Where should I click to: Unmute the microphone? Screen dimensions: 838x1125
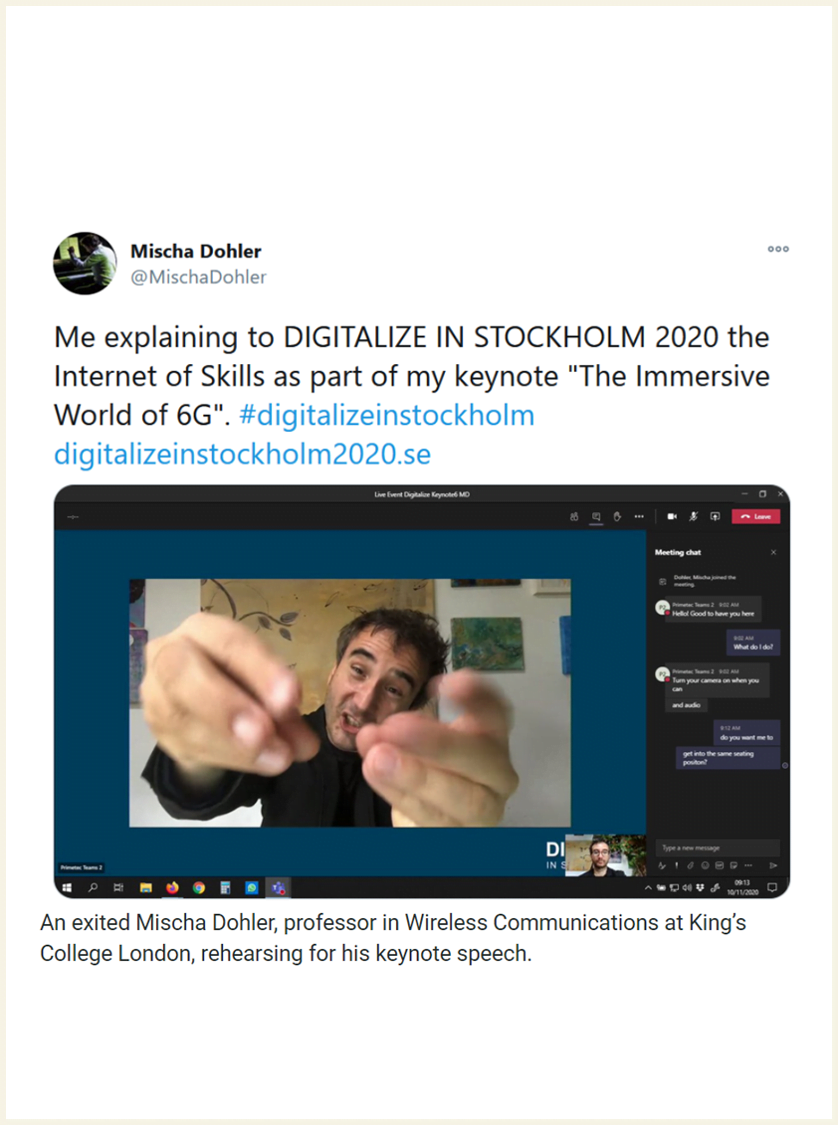[694, 517]
